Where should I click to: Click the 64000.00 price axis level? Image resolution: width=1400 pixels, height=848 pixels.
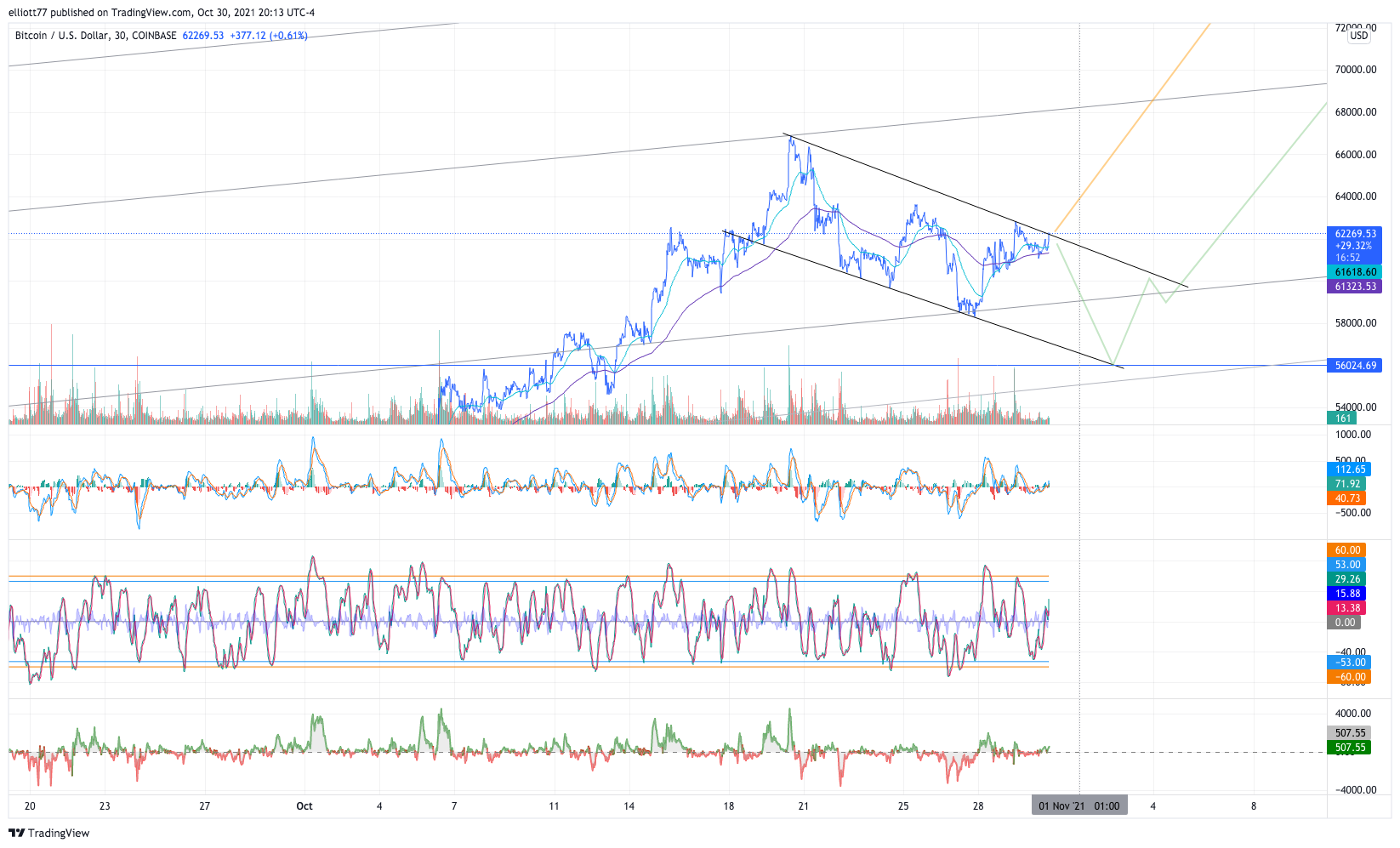pos(1356,196)
